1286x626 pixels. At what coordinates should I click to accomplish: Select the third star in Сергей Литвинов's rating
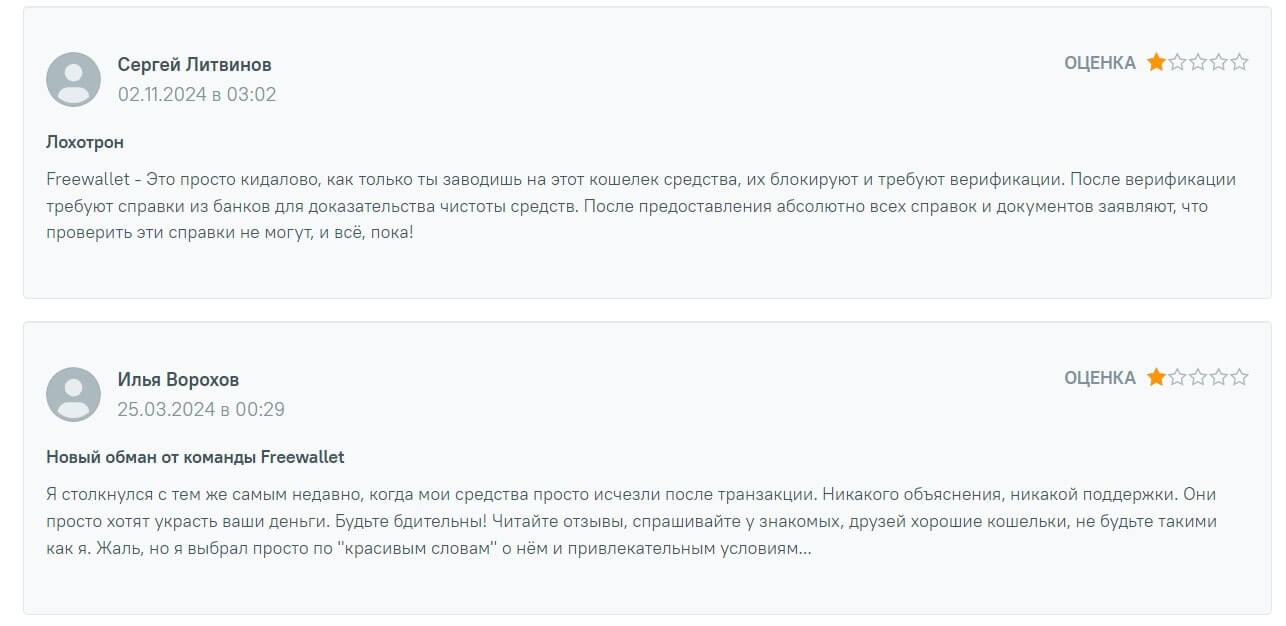(1198, 63)
